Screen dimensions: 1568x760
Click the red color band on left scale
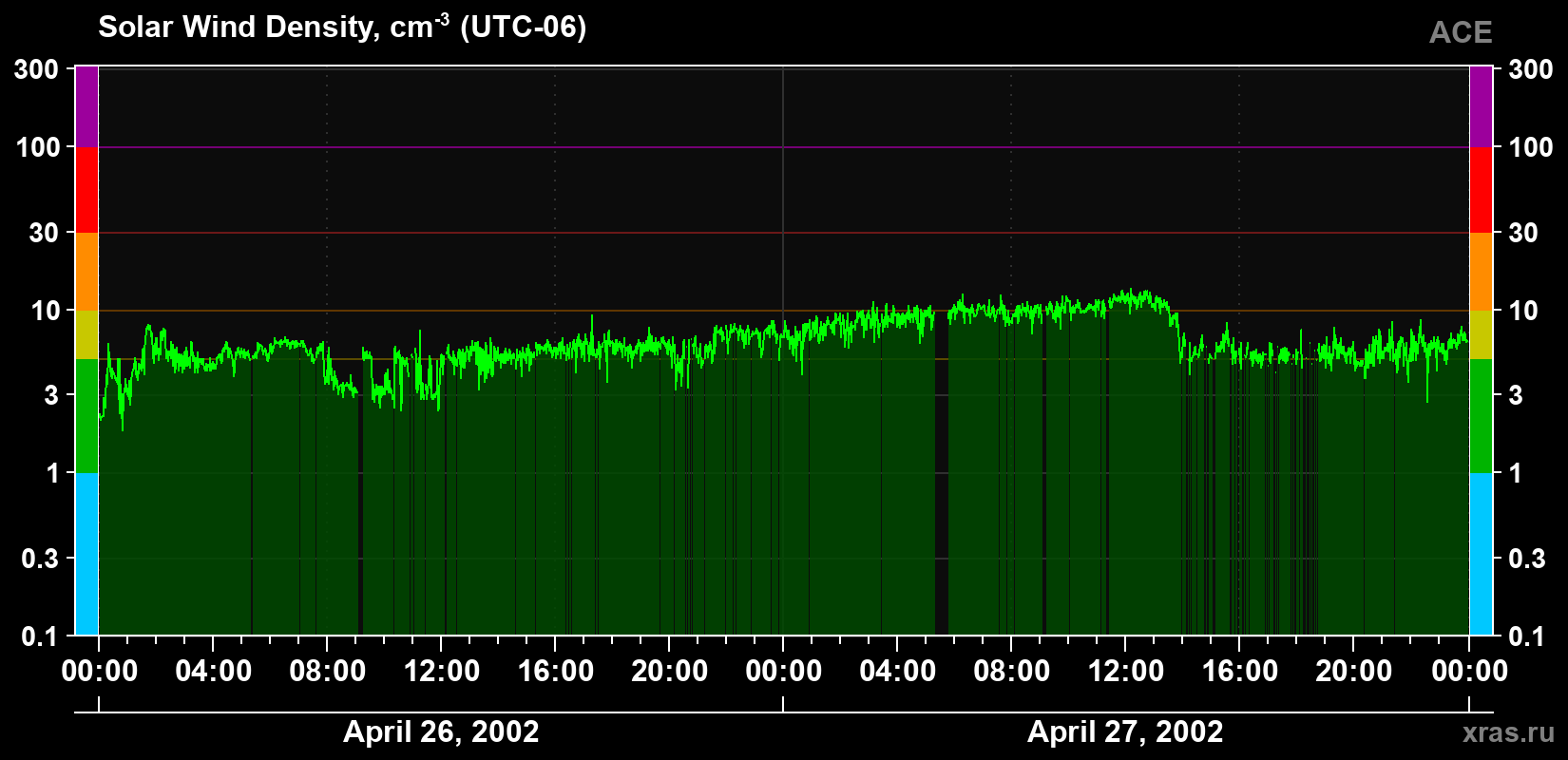point(86,190)
